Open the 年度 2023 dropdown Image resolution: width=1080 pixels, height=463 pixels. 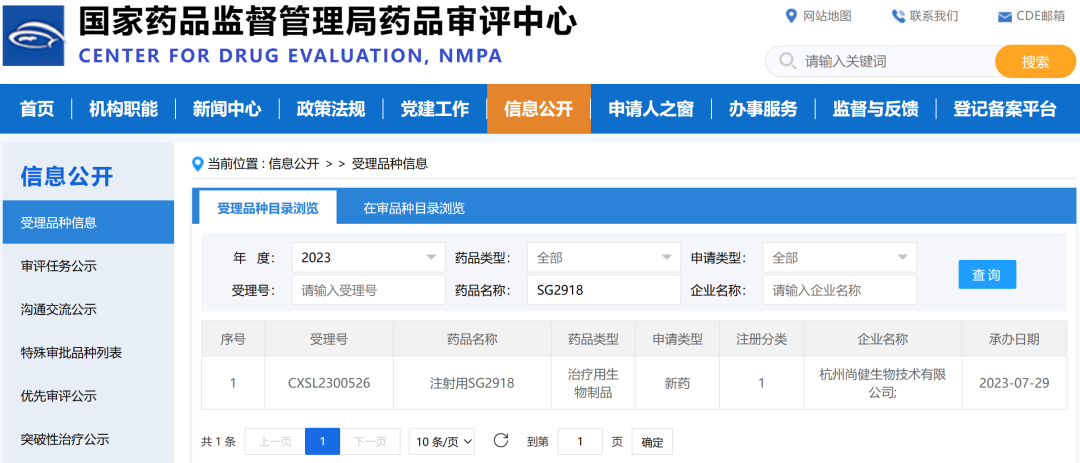pos(368,258)
